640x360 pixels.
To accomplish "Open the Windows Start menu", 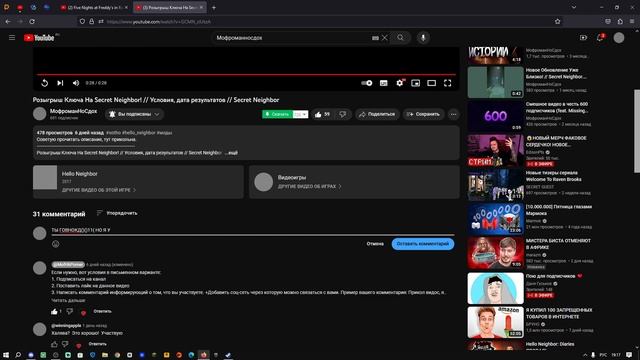I will [6, 355].
